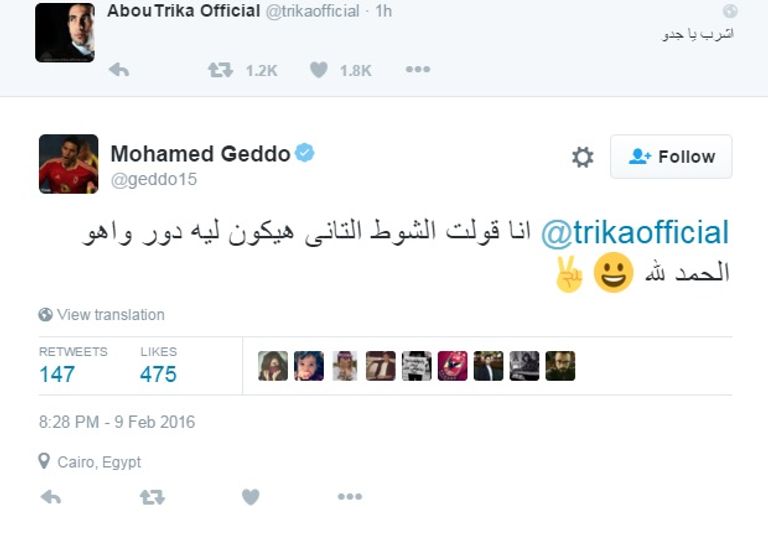
Task: Retweet the AbouTrika Official tweet
Action: pyautogui.click(x=220, y=70)
